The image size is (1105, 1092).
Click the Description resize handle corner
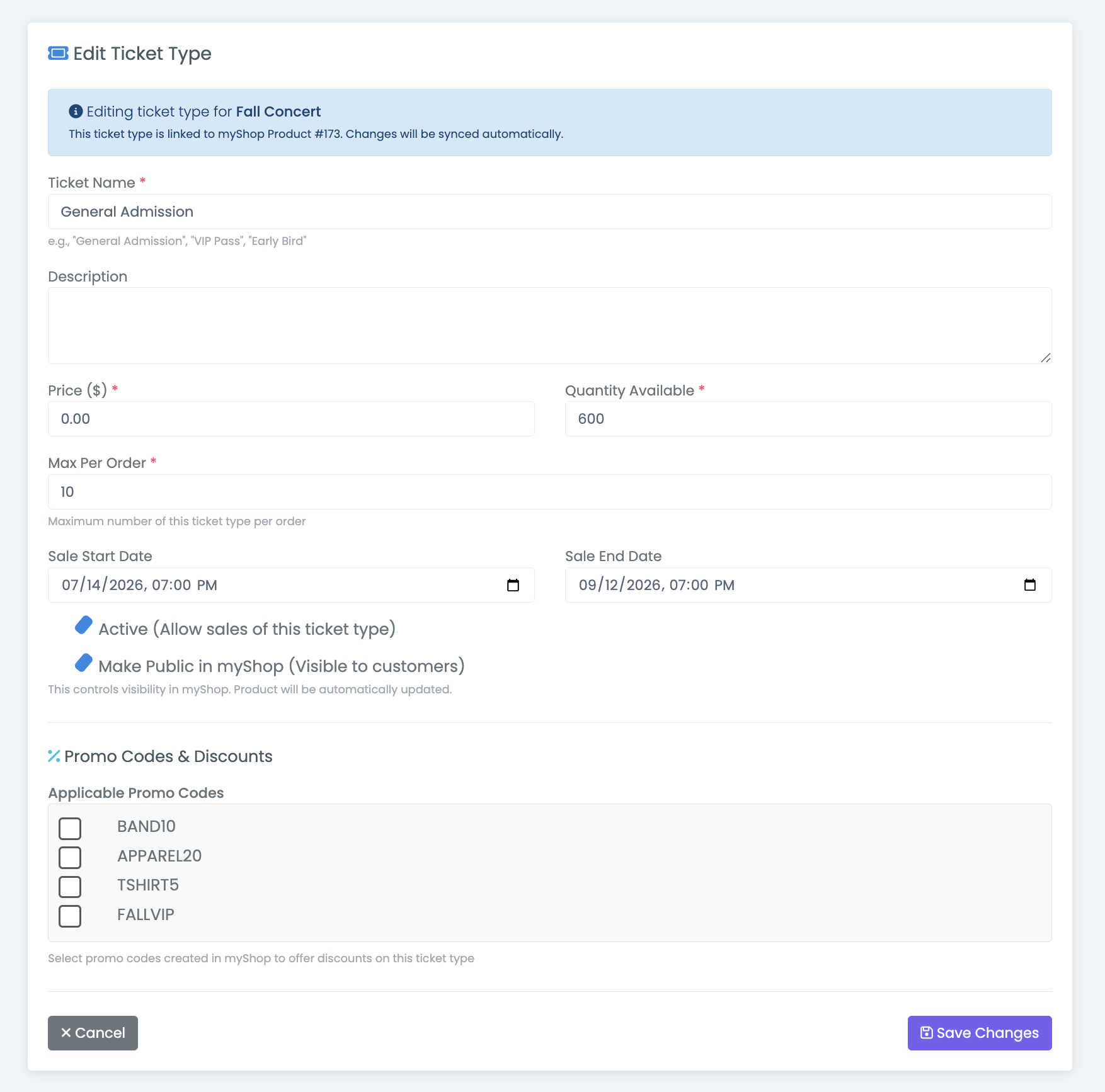click(x=1045, y=358)
